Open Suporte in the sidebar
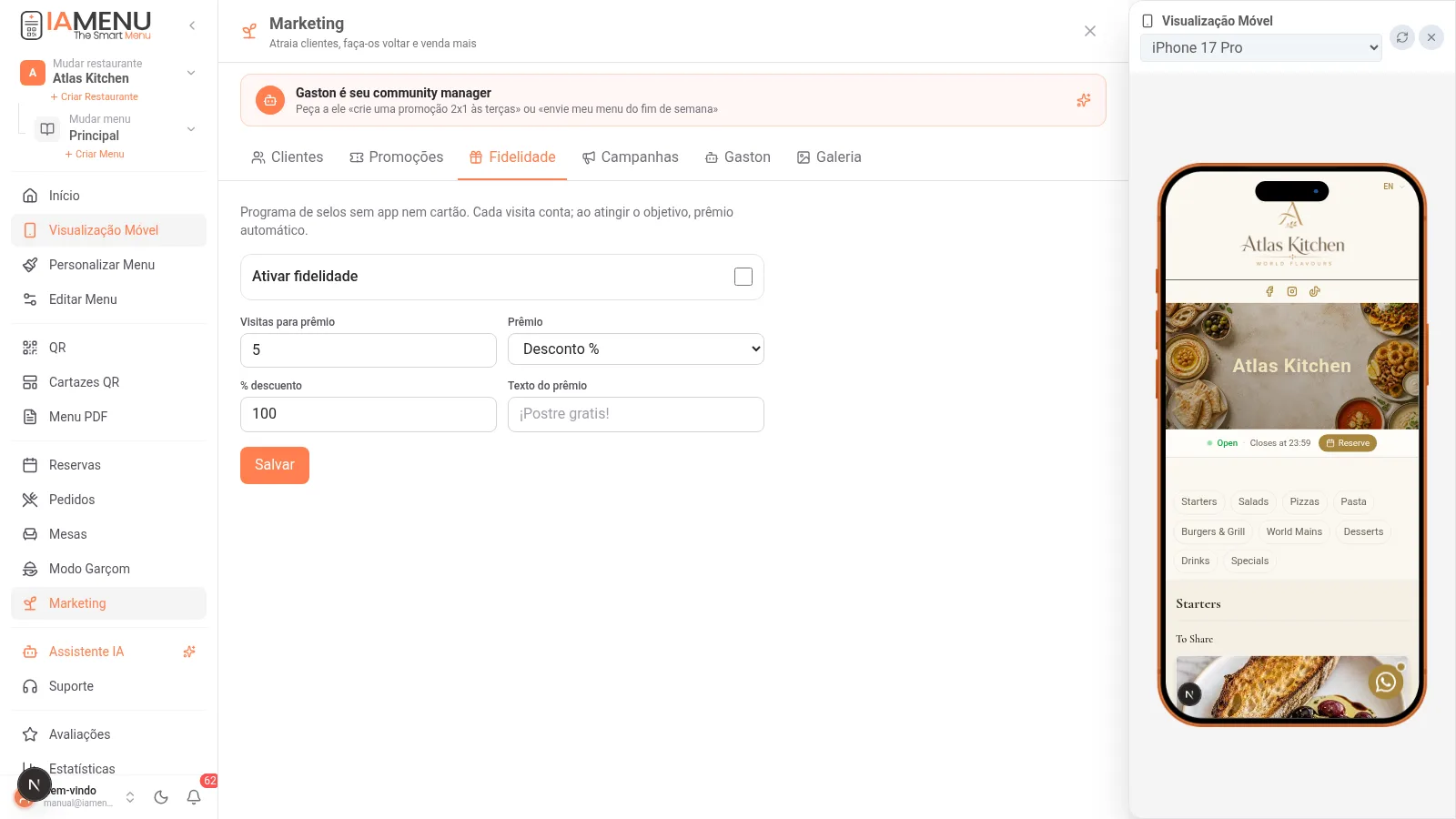The image size is (1456, 819). point(108,686)
